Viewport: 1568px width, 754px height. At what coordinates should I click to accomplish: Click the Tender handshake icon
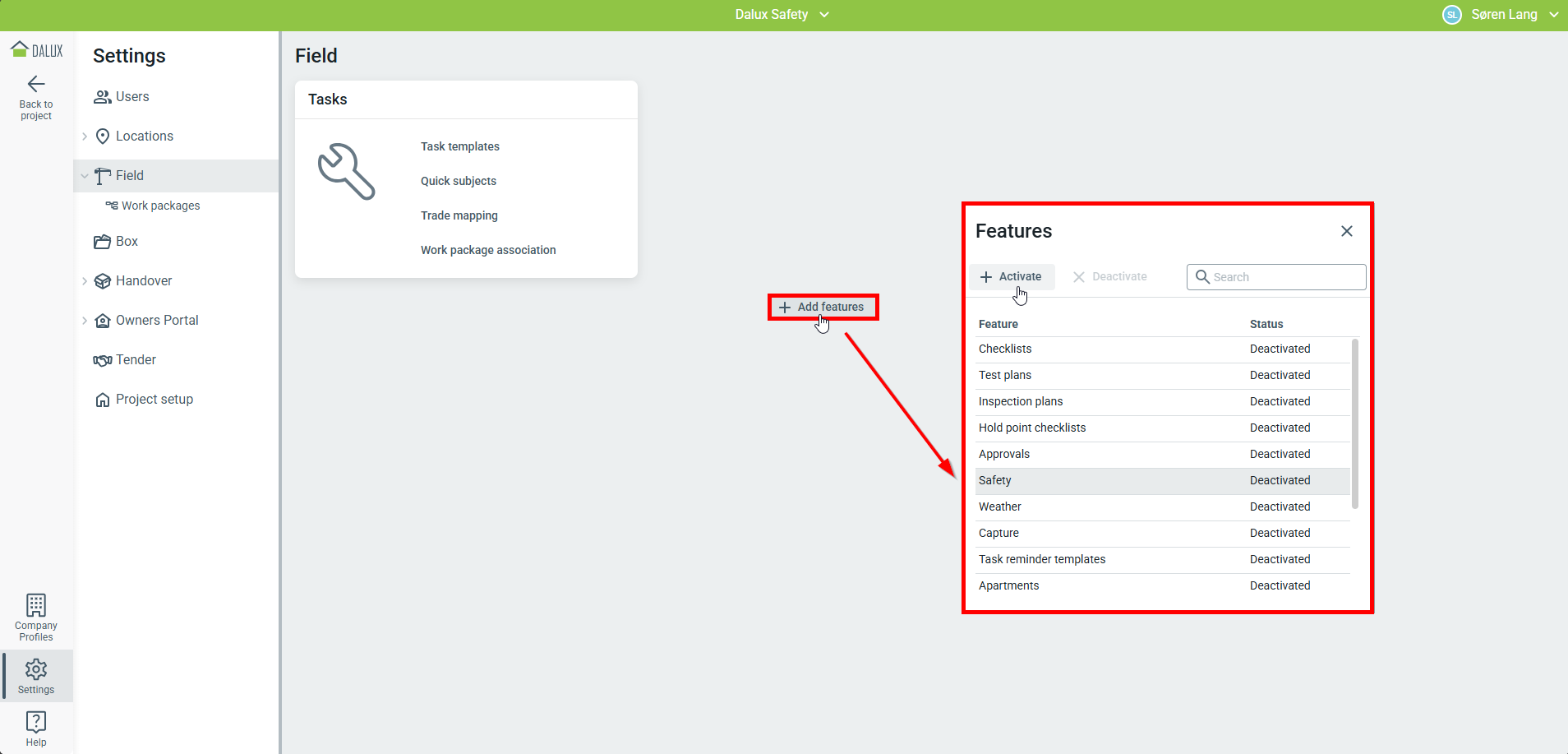pyautogui.click(x=102, y=360)
